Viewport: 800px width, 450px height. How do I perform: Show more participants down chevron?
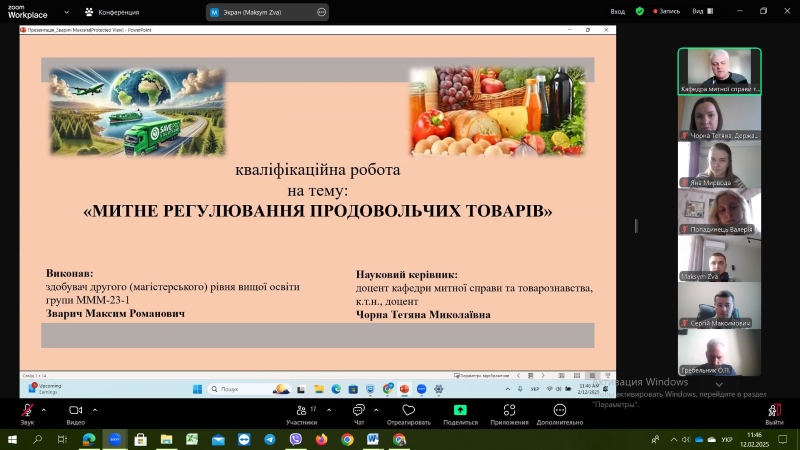point(719,384)
